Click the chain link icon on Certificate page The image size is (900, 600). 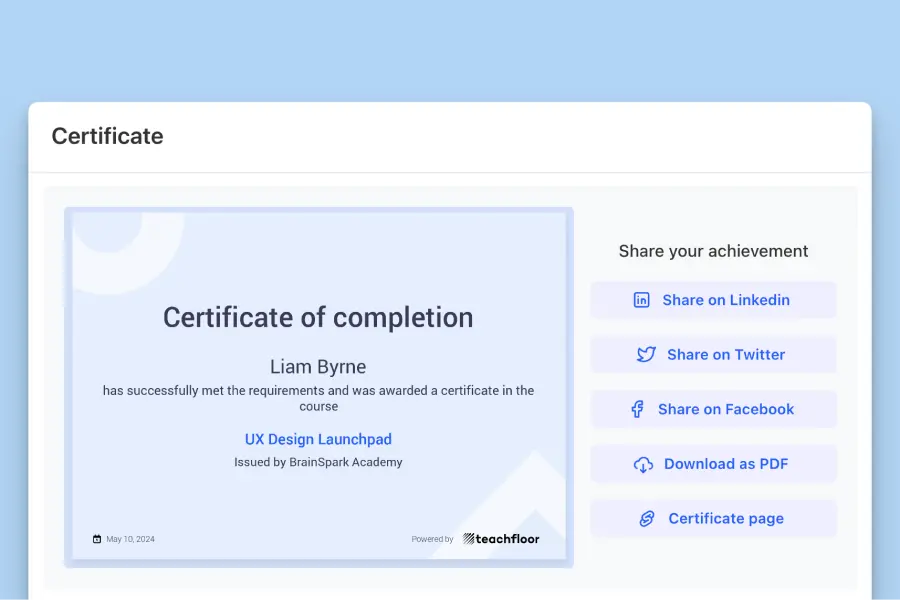point(645,518)
